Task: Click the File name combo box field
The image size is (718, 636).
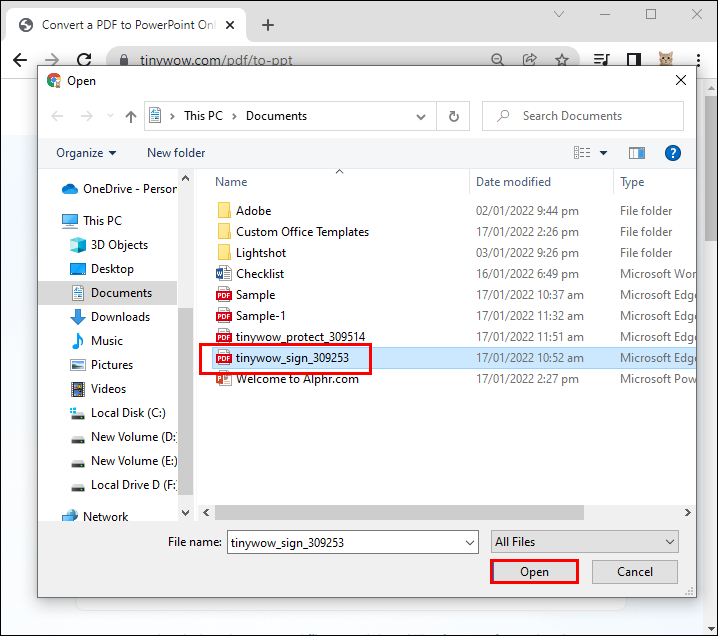Action: point(353,543)
